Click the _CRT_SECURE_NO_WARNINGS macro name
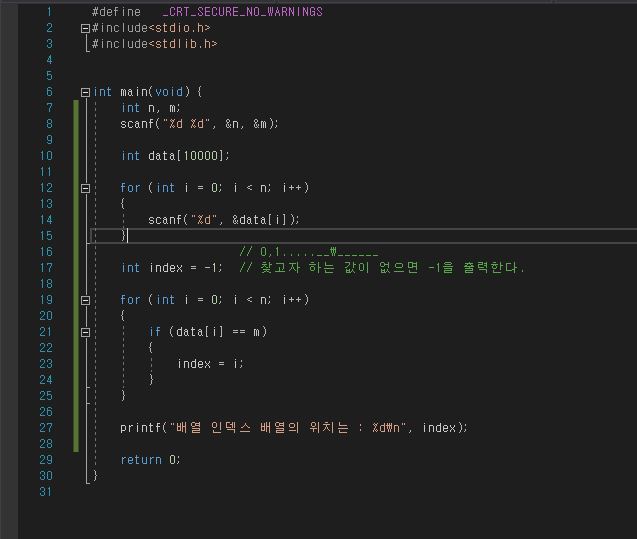 [x=243, y=12]
